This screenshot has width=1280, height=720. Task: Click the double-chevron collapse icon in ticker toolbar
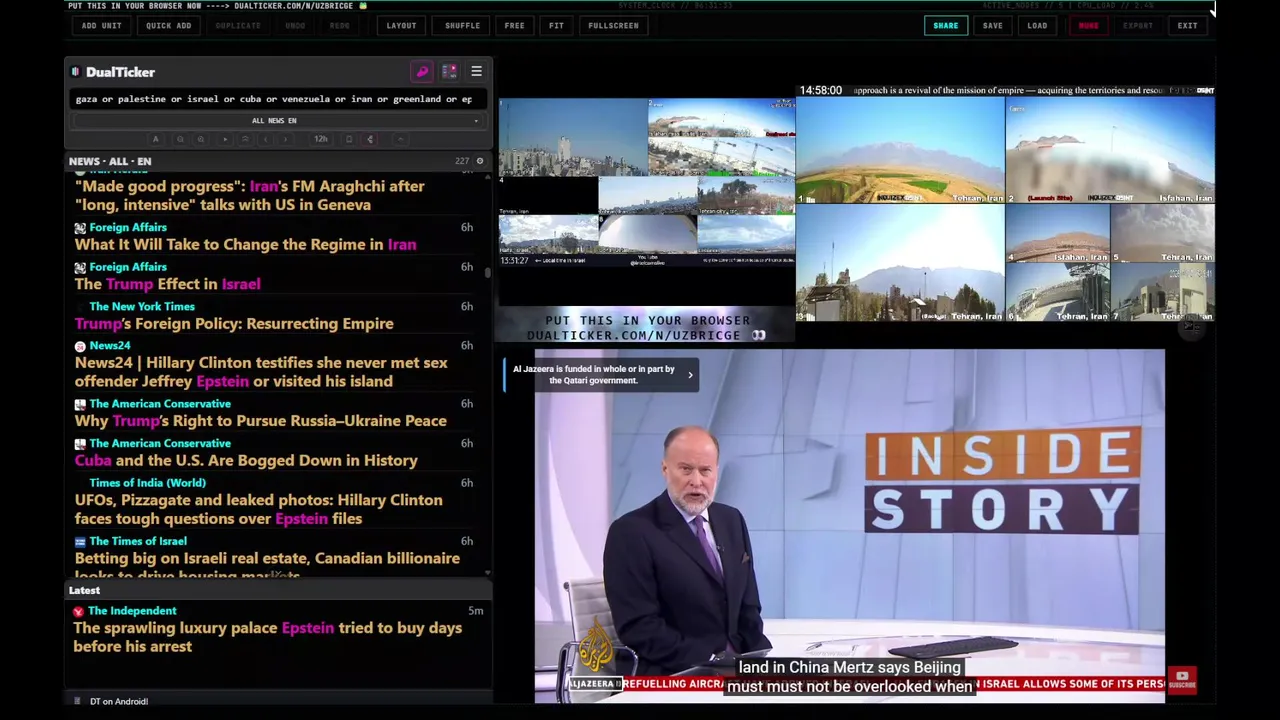(x=245, y=139)
